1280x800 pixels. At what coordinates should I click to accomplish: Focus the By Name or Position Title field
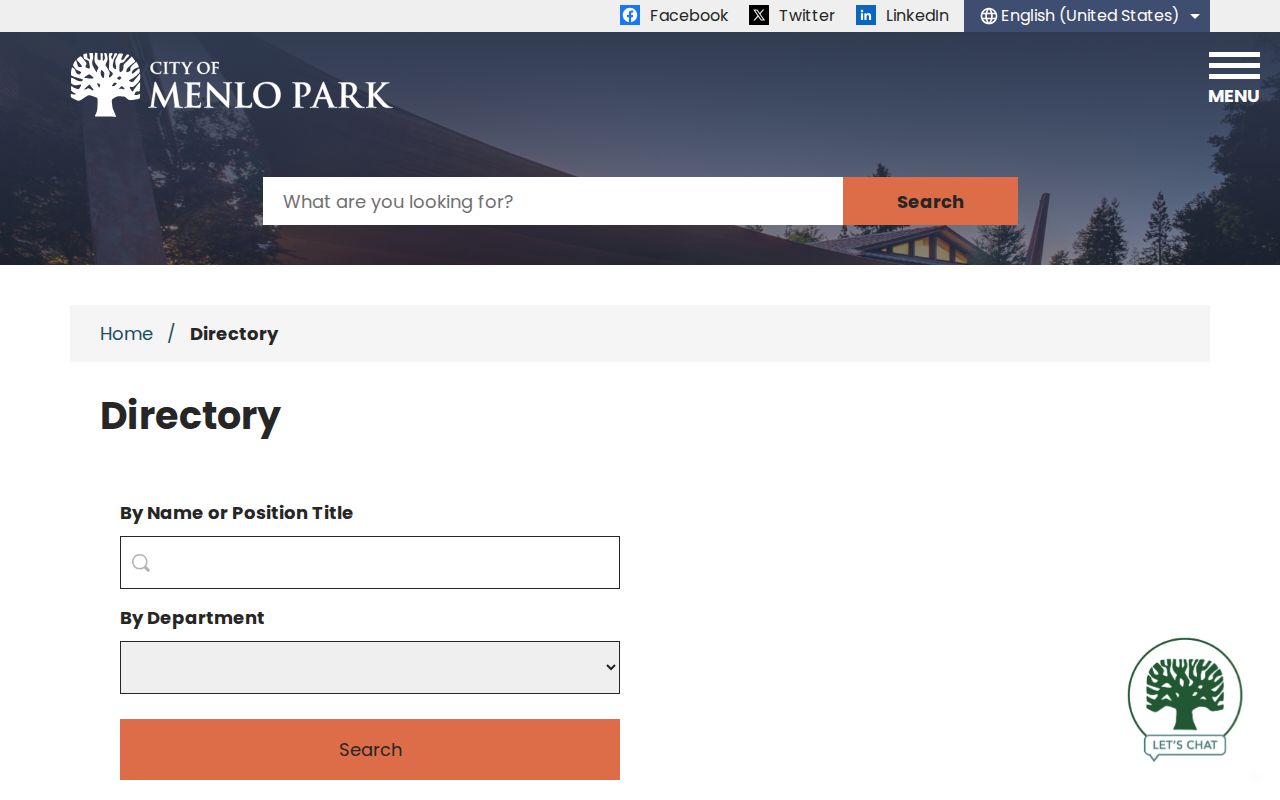(x=370, y=562)
